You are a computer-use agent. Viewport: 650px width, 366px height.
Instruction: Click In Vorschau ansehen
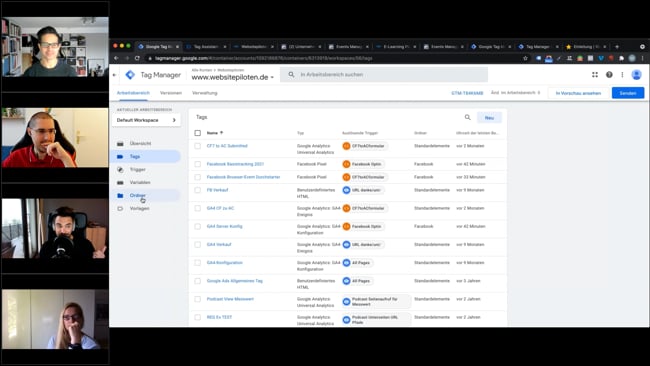click(578, 93)
